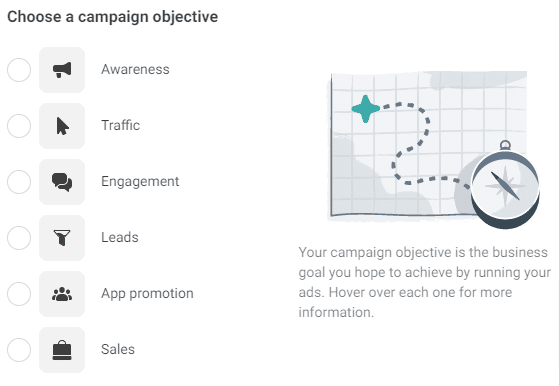Click the Awareness megaphone icon
Viewport: 559px width, 386px height.
[62, 70]
